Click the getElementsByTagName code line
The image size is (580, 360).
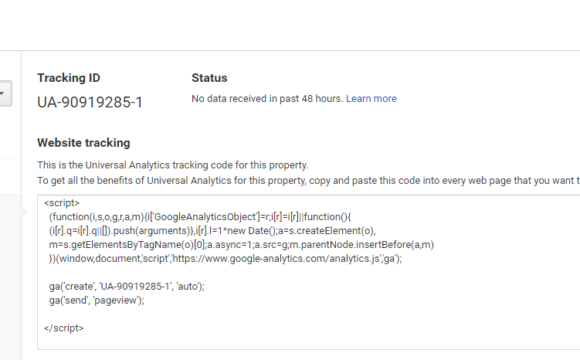coord(241,245)
